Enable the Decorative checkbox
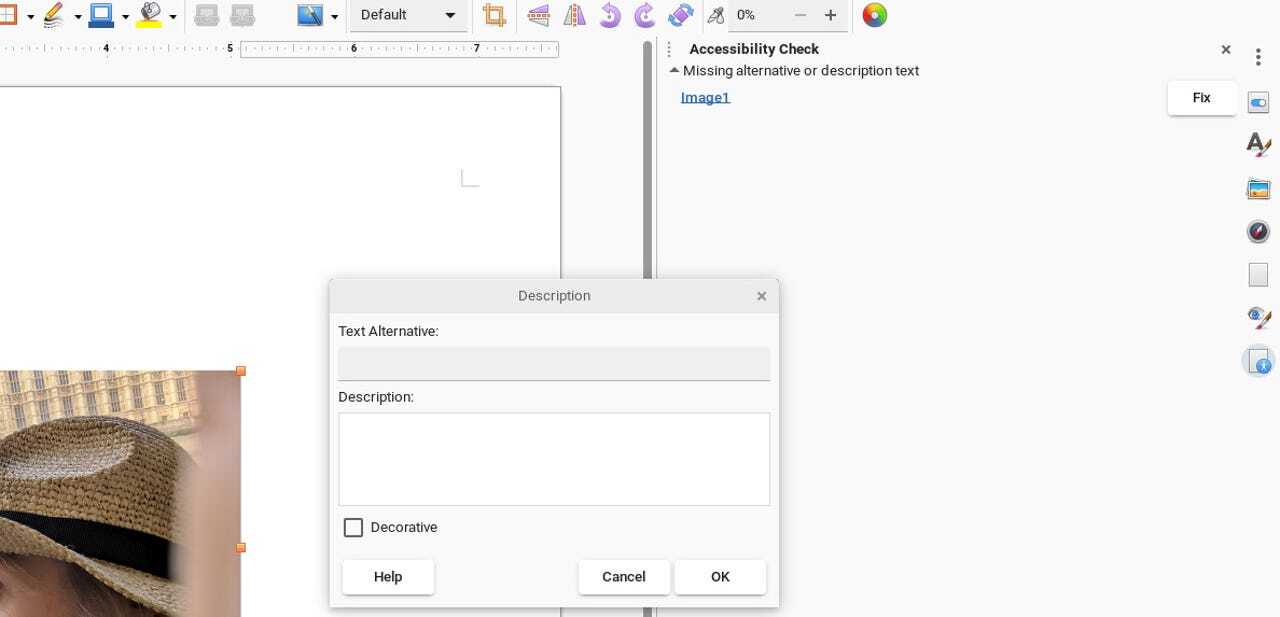 click(353, 528)
